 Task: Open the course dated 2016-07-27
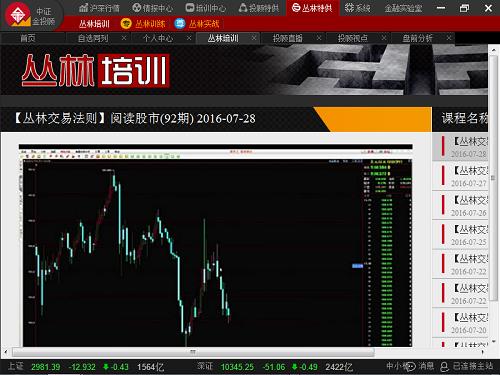[x=460, y=176]
